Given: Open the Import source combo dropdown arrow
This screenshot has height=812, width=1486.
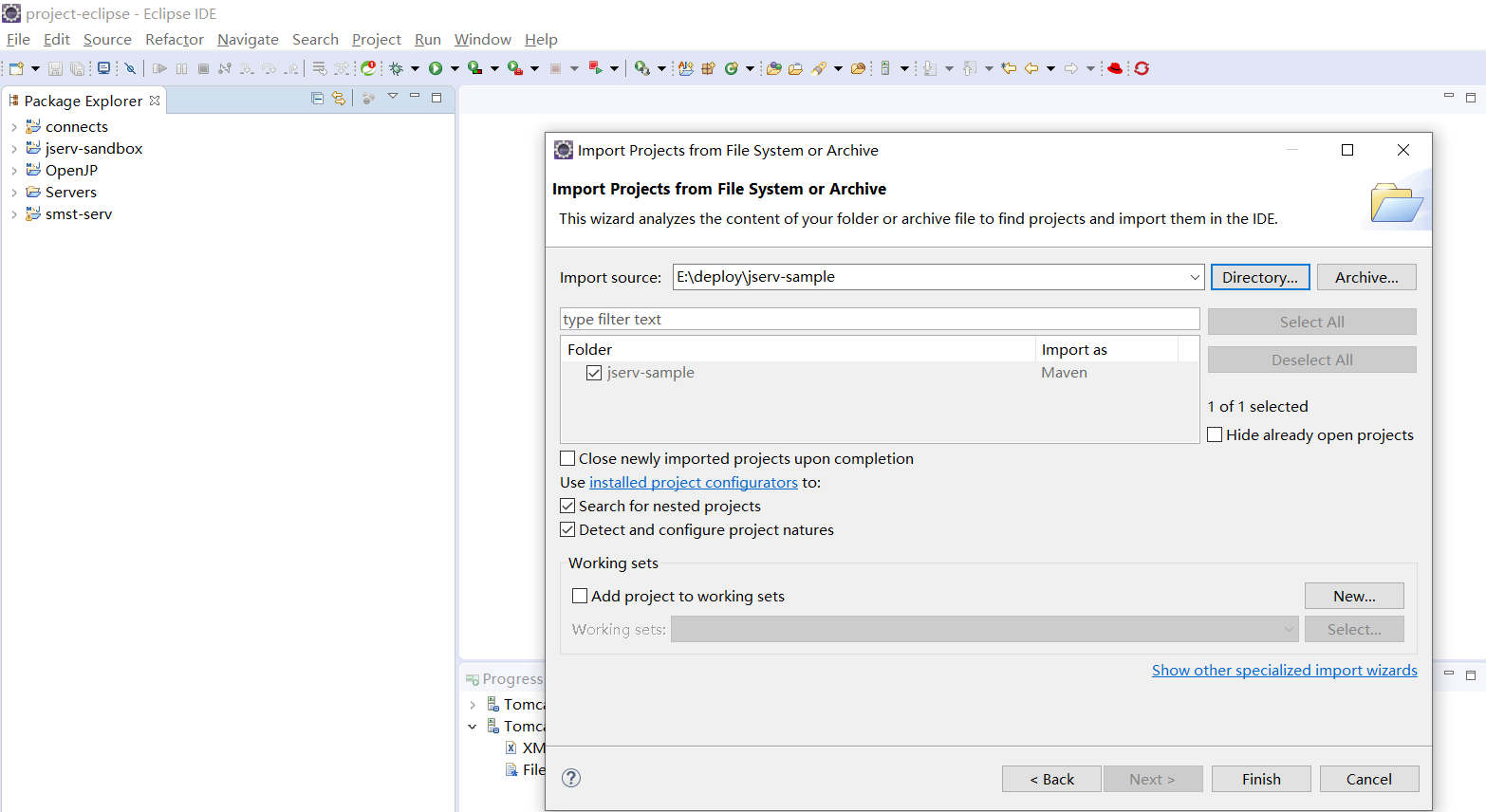Looking at the screenshot, I should pos(1195,277).
